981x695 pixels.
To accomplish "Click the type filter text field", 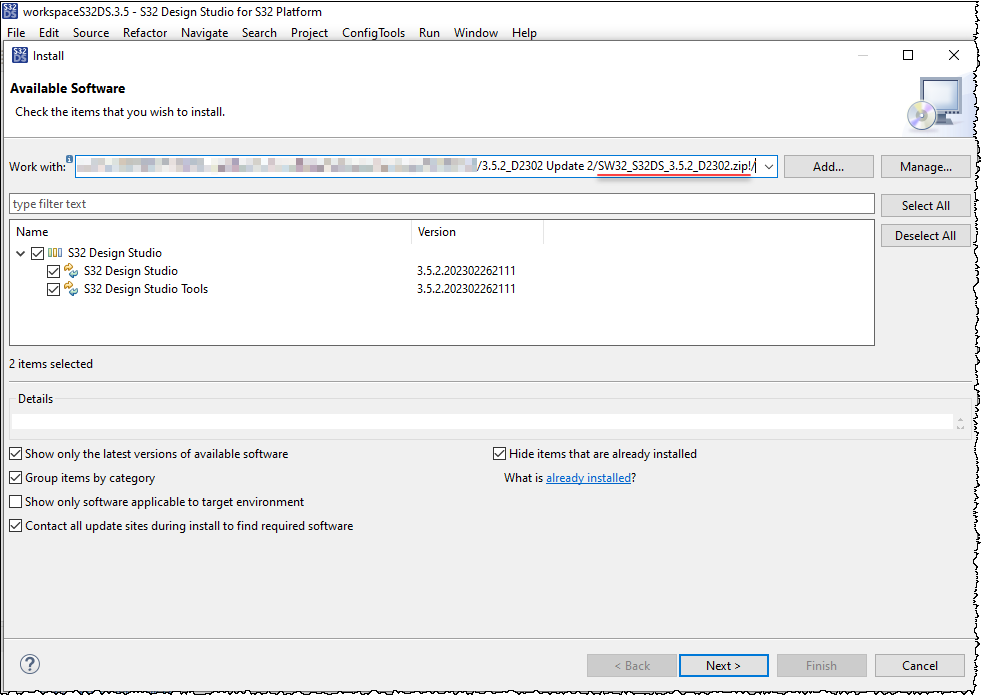I will (x=442, y=204).
